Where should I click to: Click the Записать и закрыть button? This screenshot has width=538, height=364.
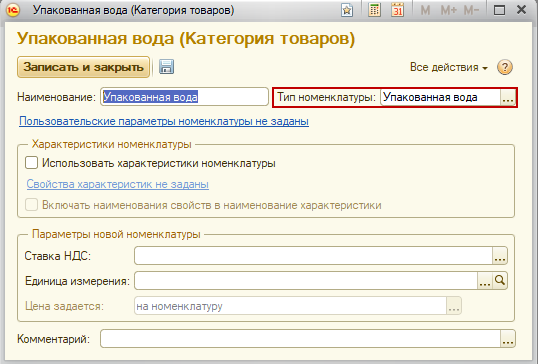[x=83, y=67]
